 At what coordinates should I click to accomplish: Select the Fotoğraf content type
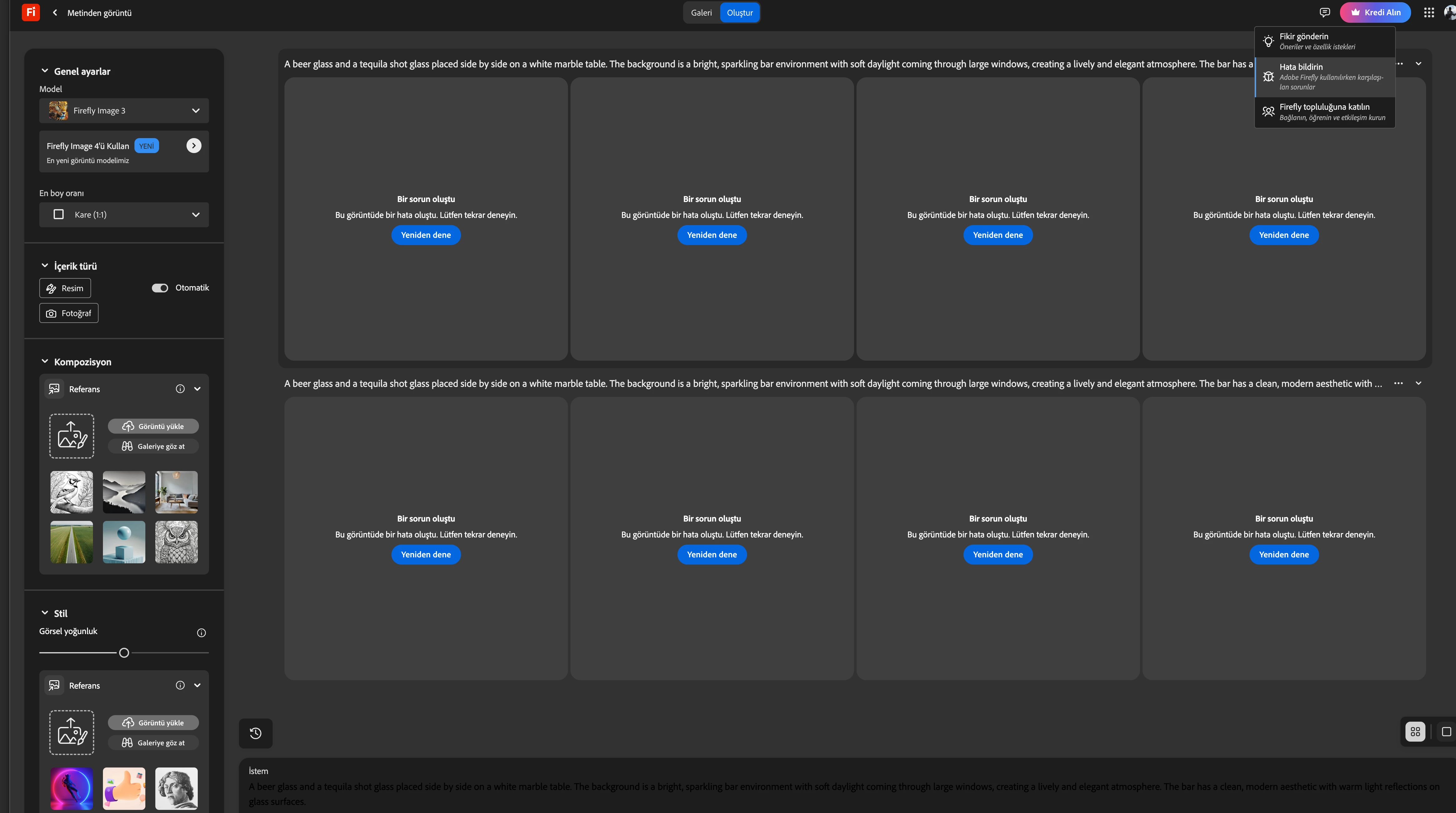click(69, 313)
